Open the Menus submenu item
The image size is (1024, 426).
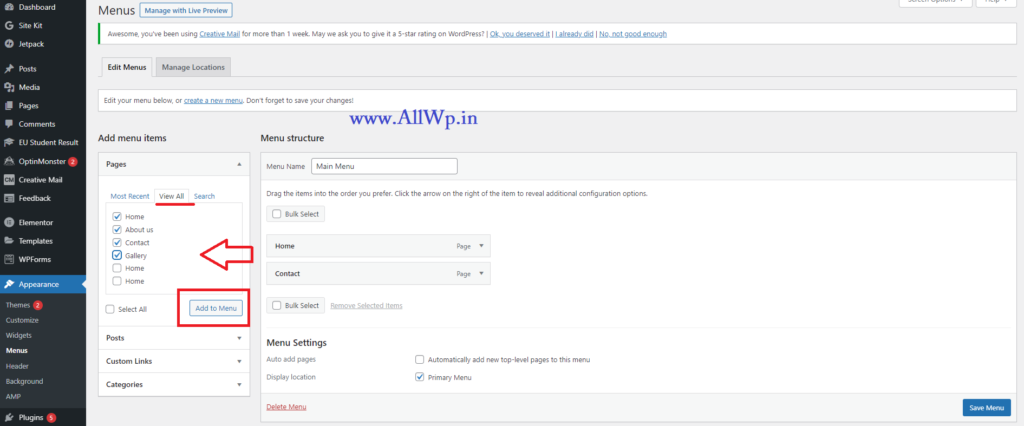(x=16, y=351)
